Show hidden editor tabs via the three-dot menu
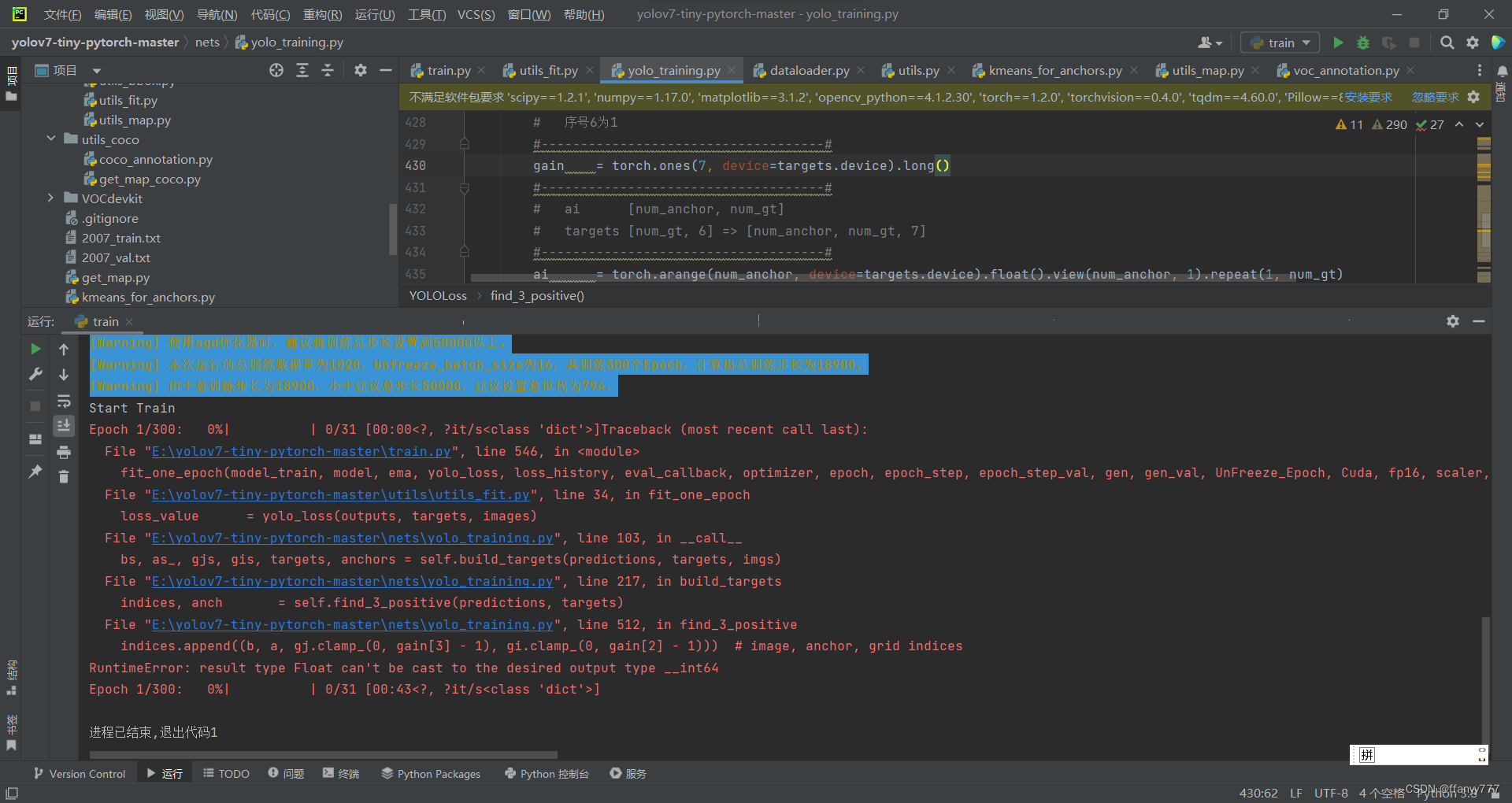The image size is (1512, 803). [1480, 70]
